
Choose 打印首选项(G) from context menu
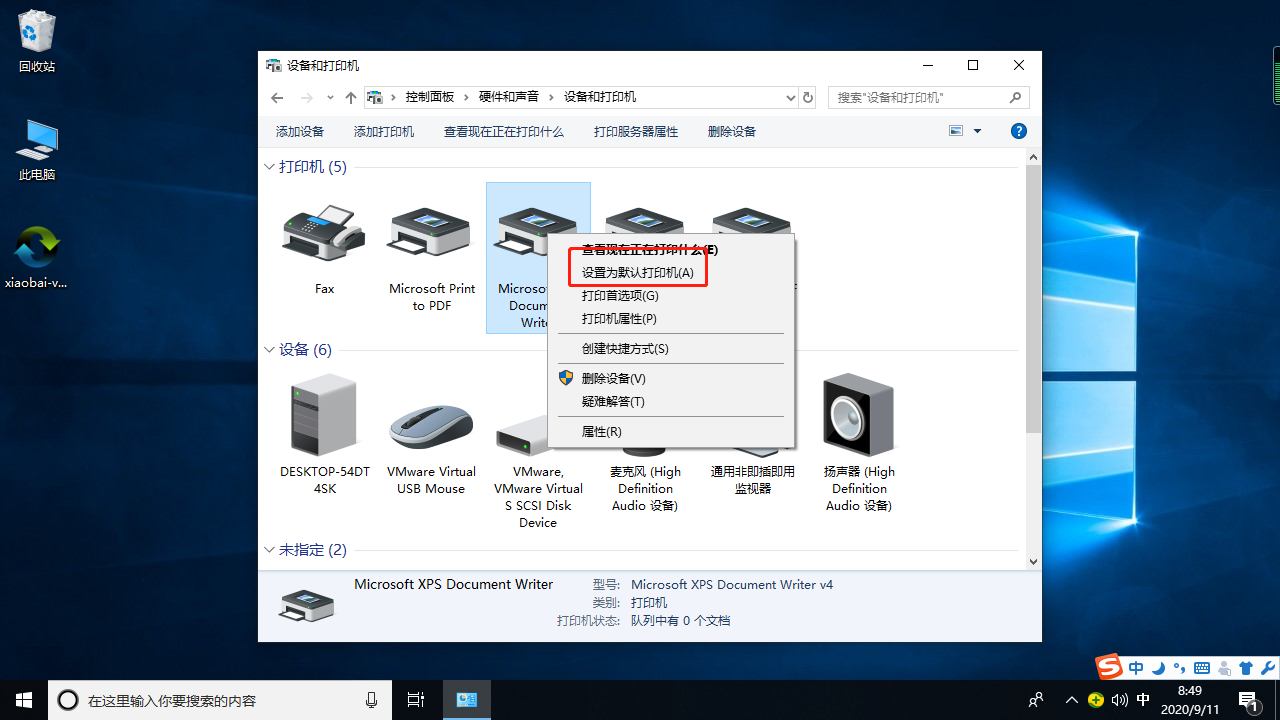[x=672, y=296]
